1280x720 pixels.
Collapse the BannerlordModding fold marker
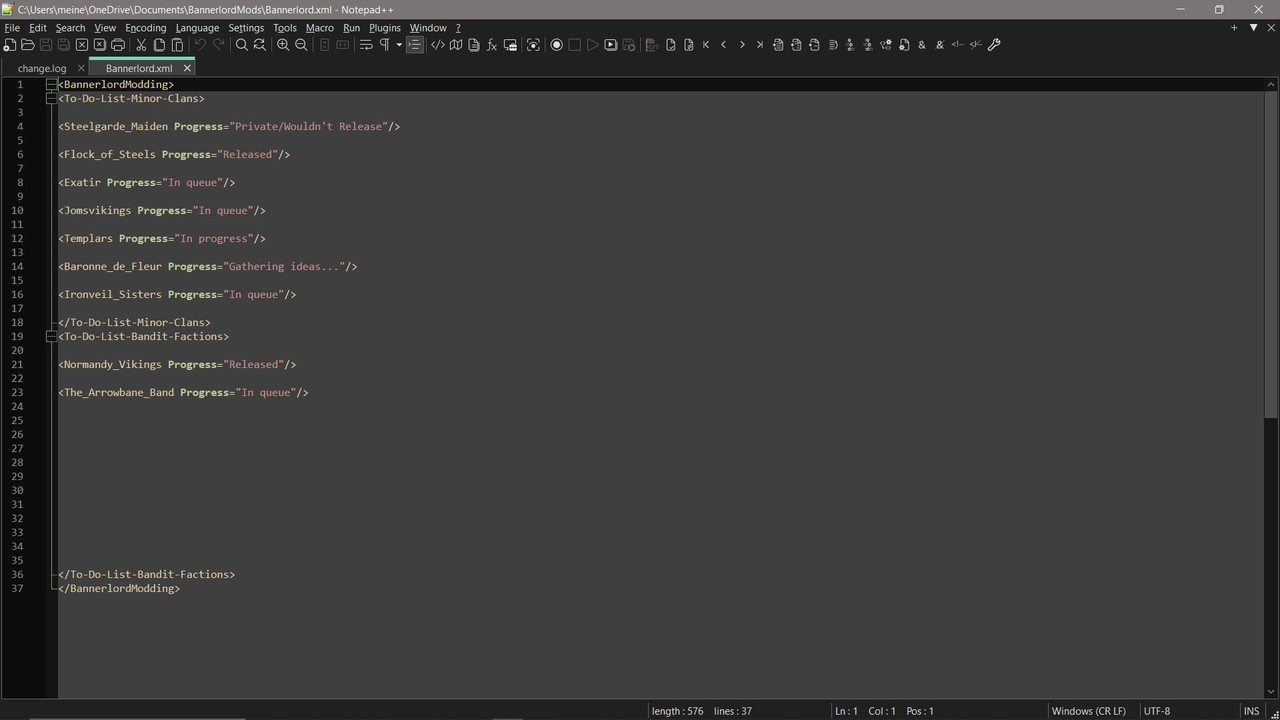tap(52, 85)
